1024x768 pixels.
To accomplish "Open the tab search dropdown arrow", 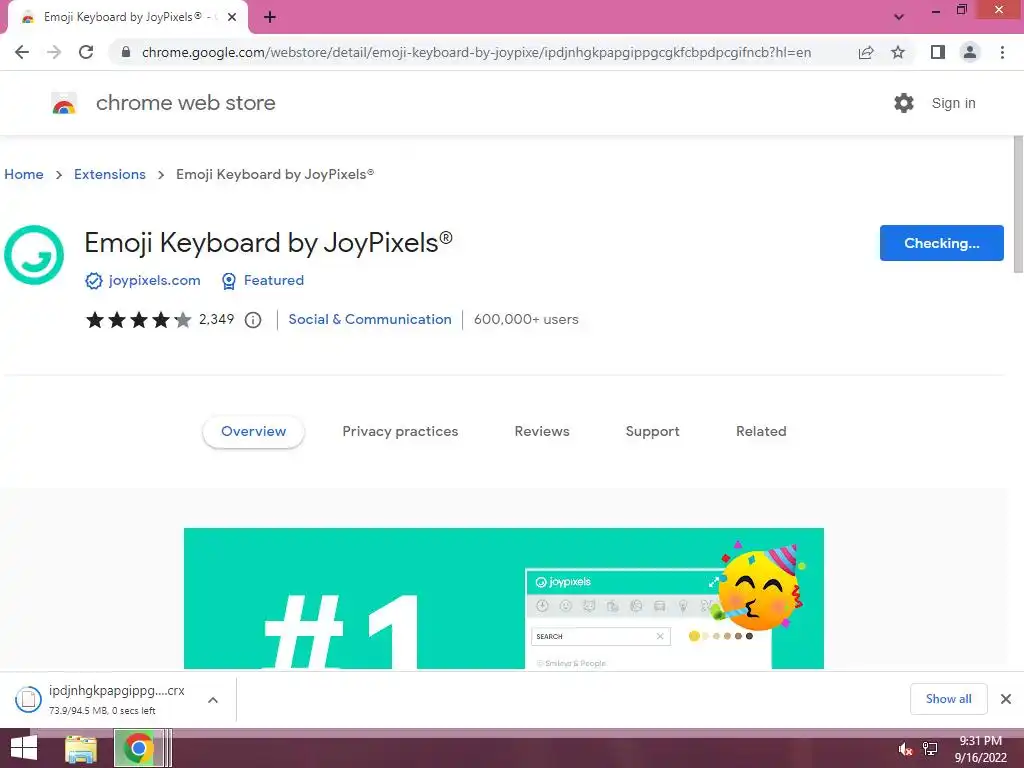I will (899, 17).
